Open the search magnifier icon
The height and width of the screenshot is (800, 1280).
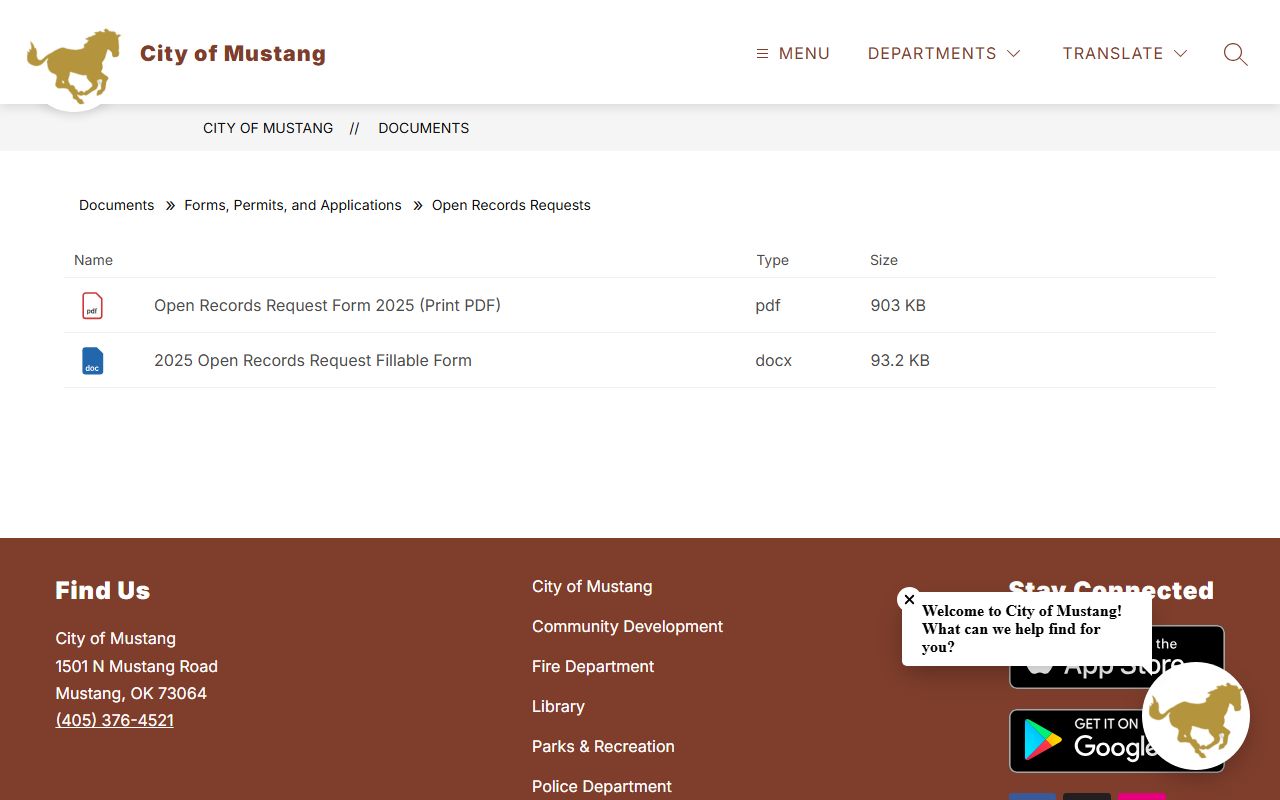(1235, 54)
